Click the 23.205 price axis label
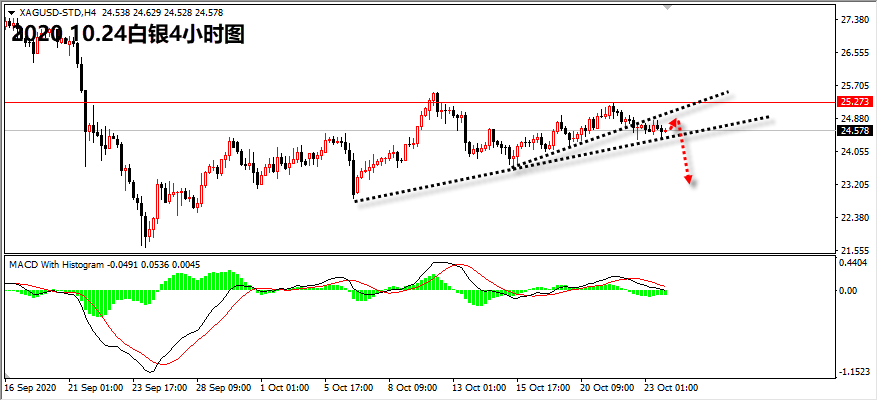Image resolution: width=878 pixels, height=401 pixels. 855,184
